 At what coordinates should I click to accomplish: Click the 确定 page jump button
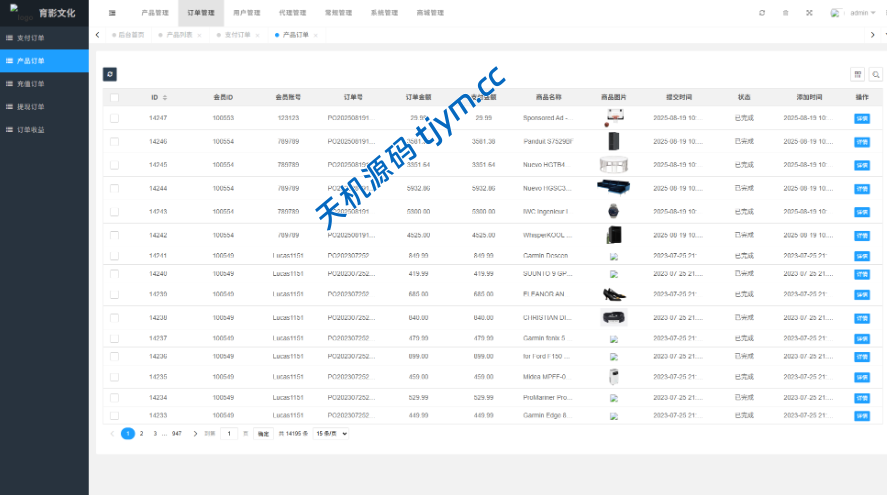tap(263, 434)
